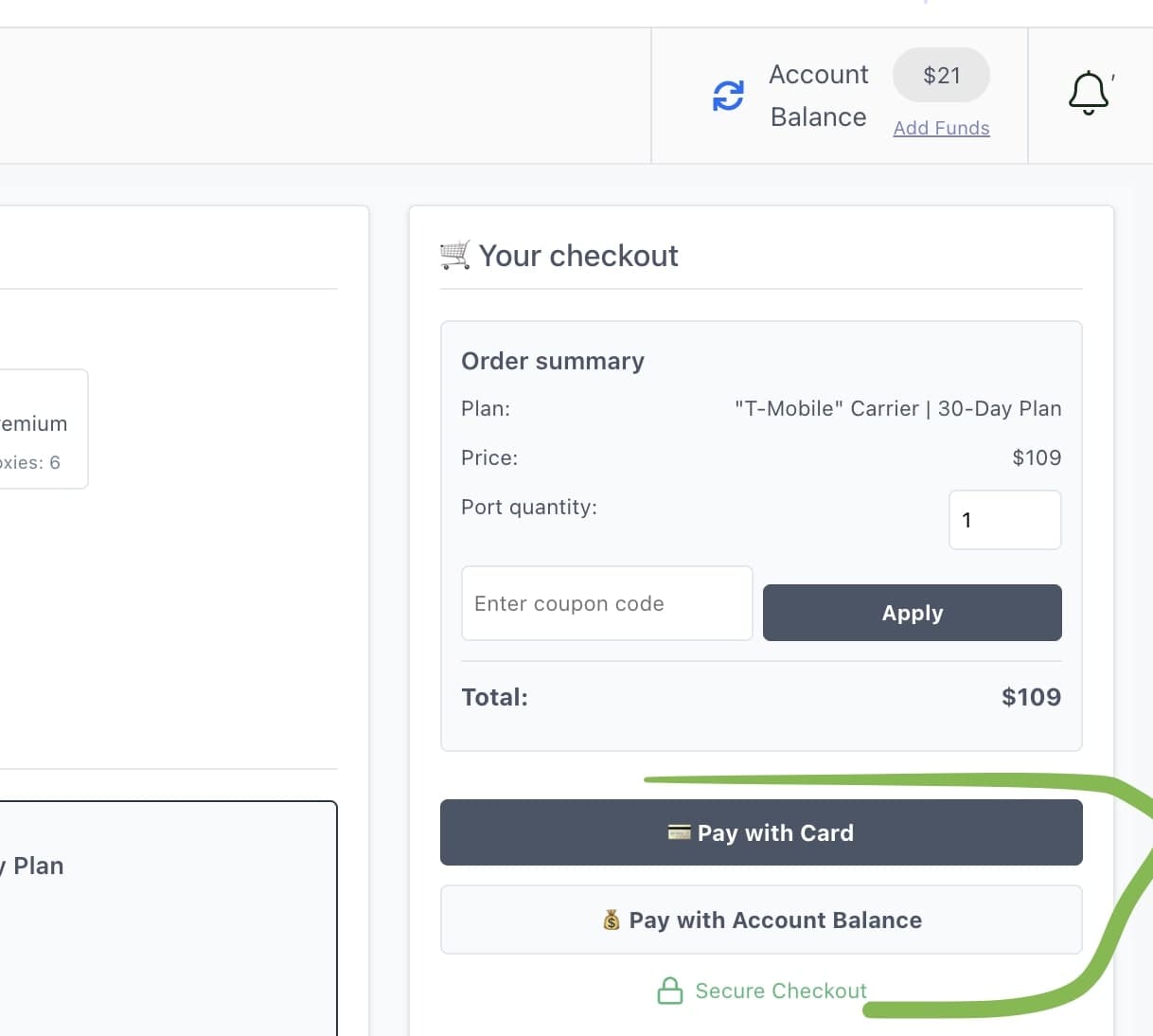Click the green lock icon beside Secure Checkout

click(670, 991)
